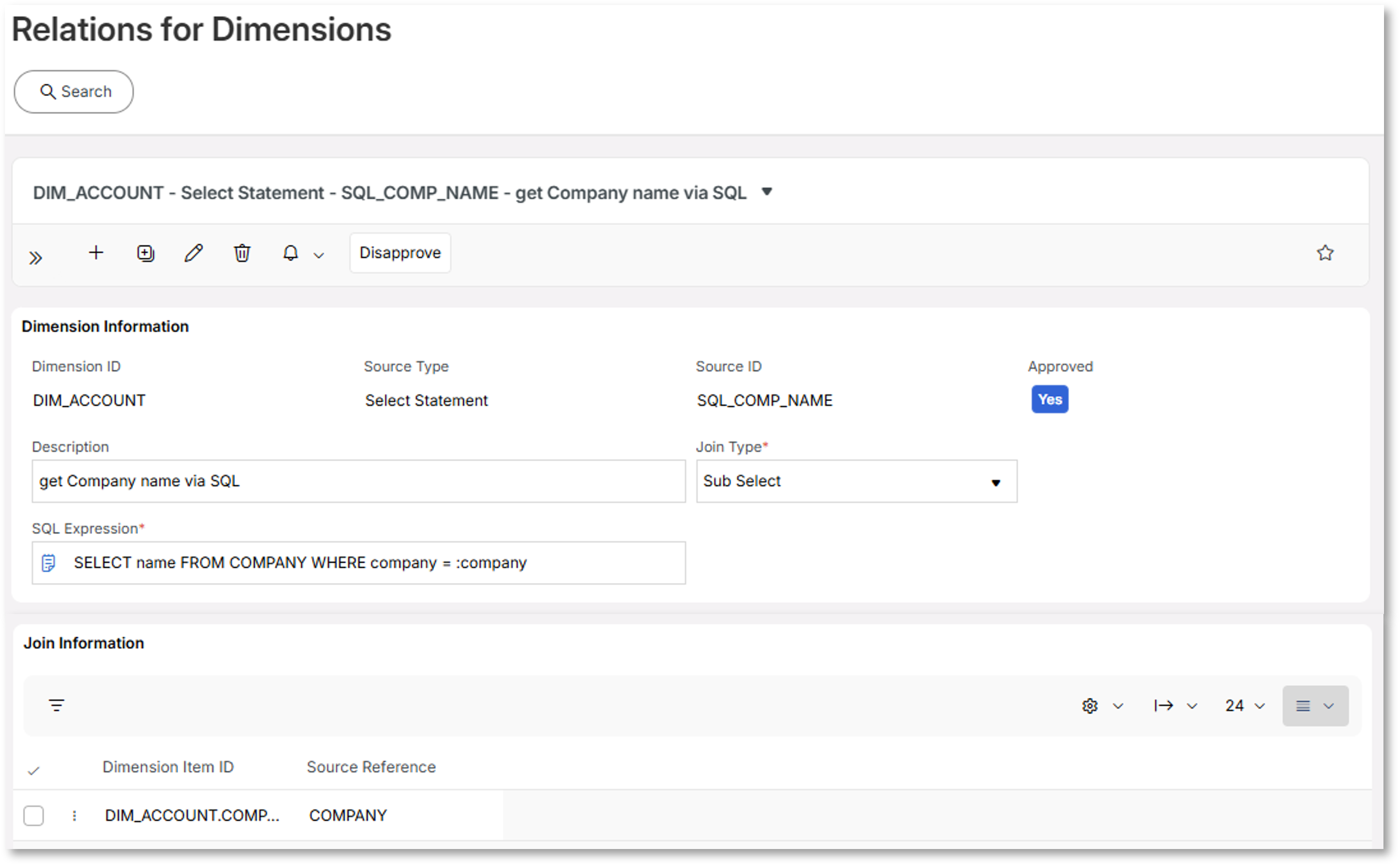Click the Dimension Information section heading
The image size is (1400, 865).
105,326
